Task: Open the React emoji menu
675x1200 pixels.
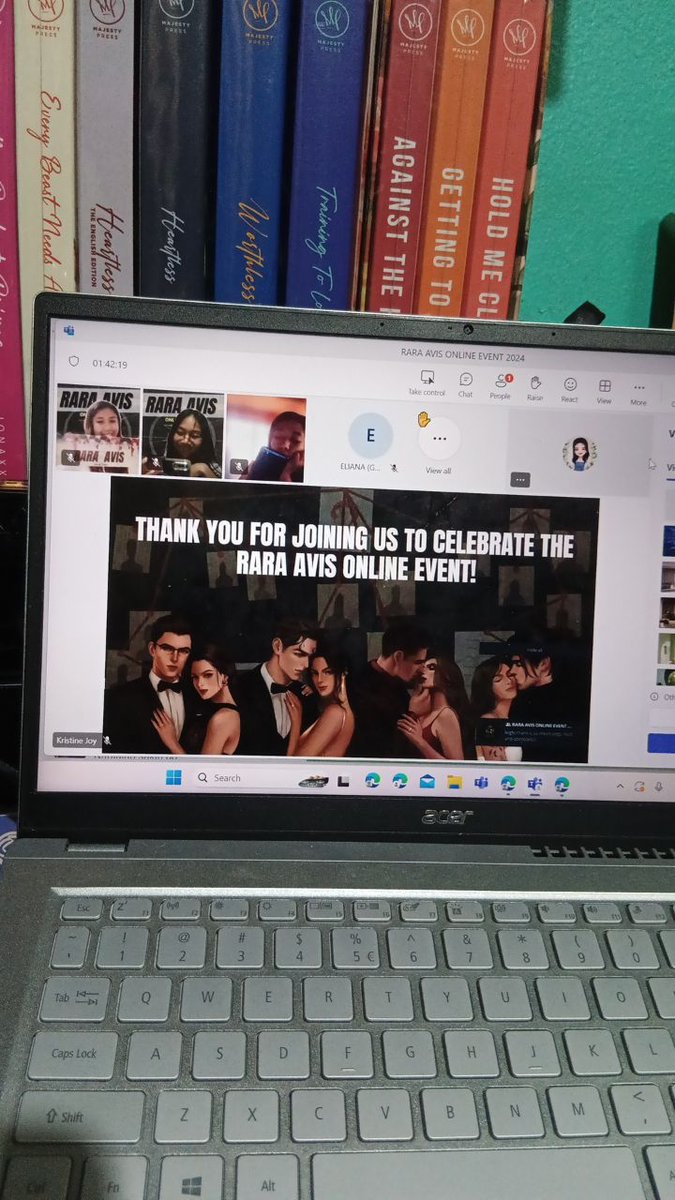Action: point(570,390)
